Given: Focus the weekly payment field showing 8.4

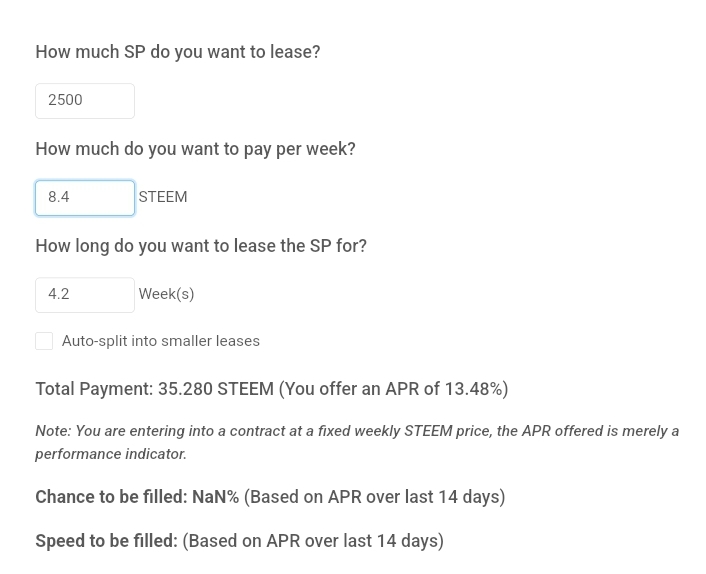Looking at the screenshot, I should [85, 198].
